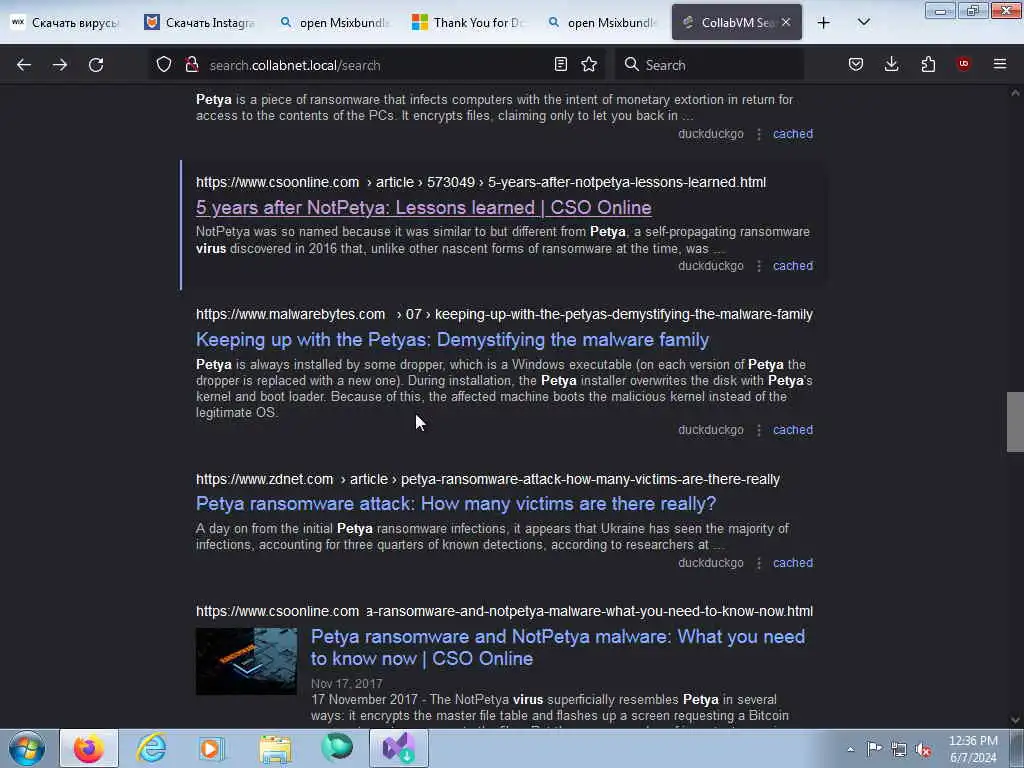Open Petya ransomware and NotPetya malware result

coord(558,647)
